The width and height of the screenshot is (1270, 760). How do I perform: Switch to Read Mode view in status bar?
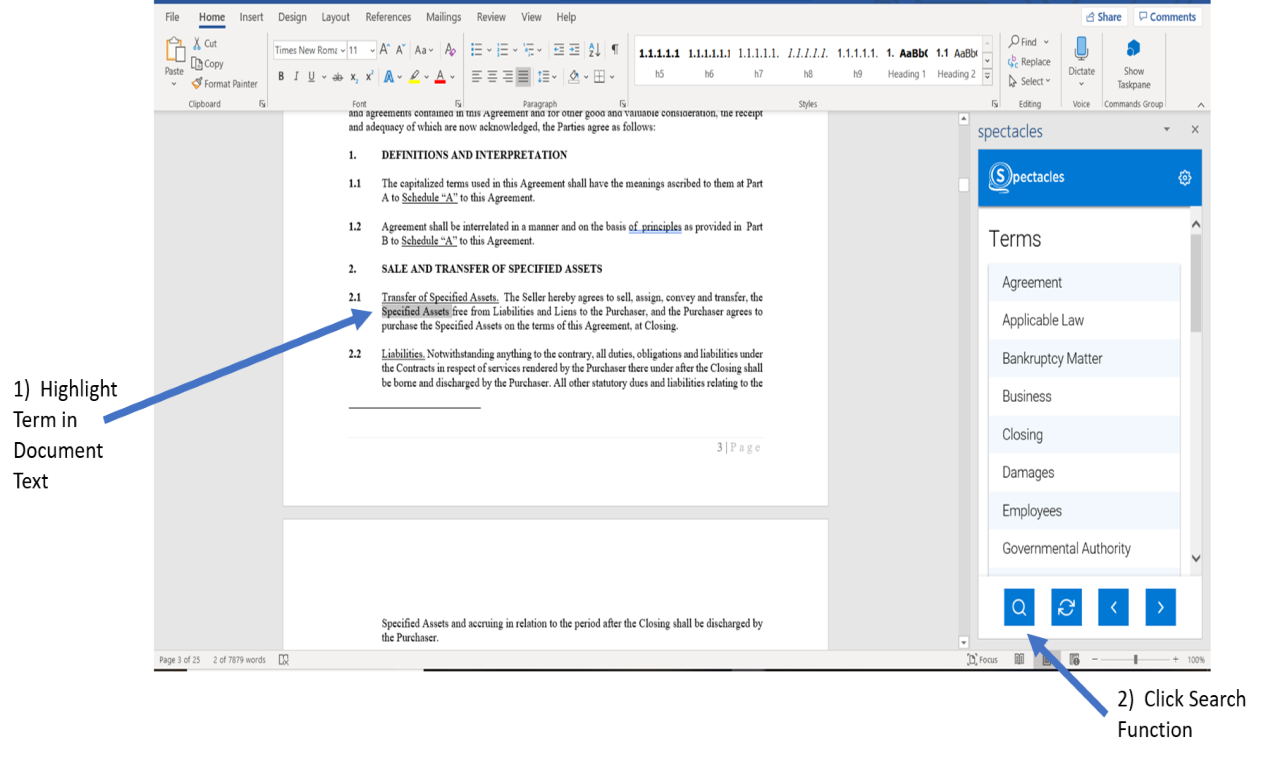point(1019,660)
